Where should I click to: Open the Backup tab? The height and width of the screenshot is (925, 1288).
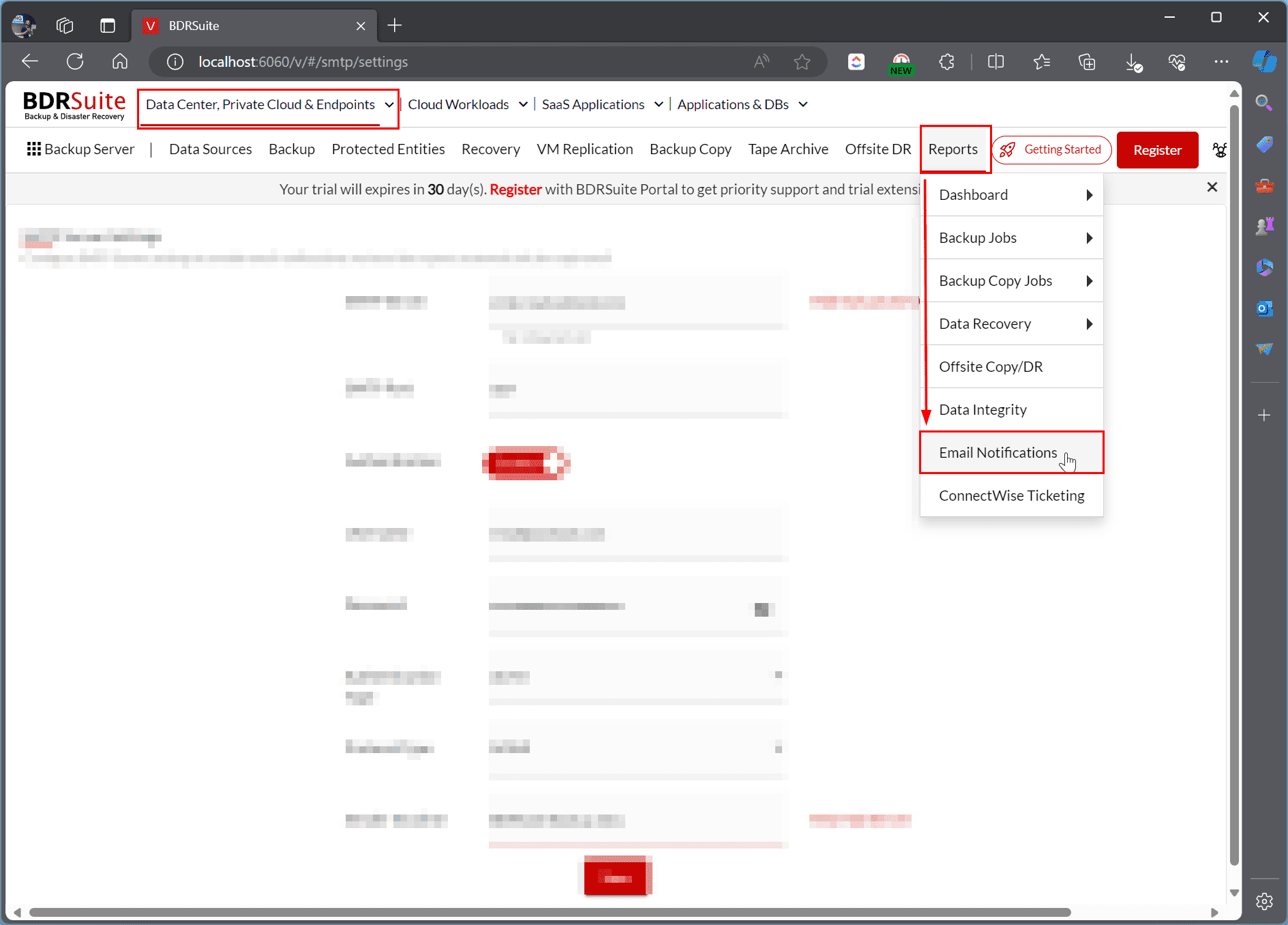[x=292, y=149]
